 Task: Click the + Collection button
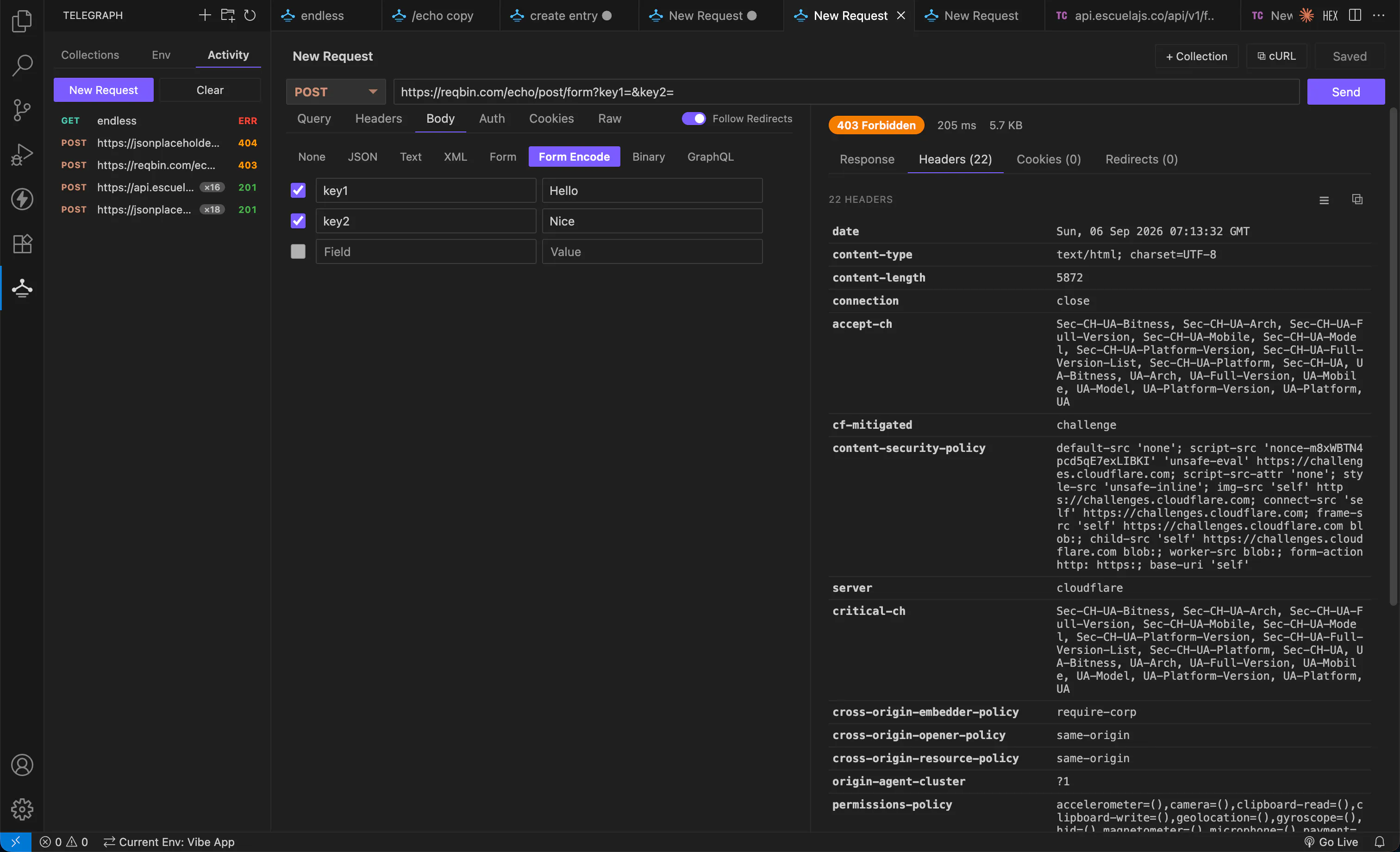click(x=1196, y=56)
